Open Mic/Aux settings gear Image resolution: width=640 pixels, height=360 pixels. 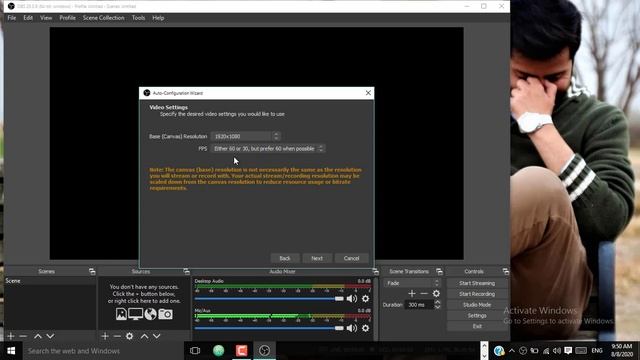point(366,328)
